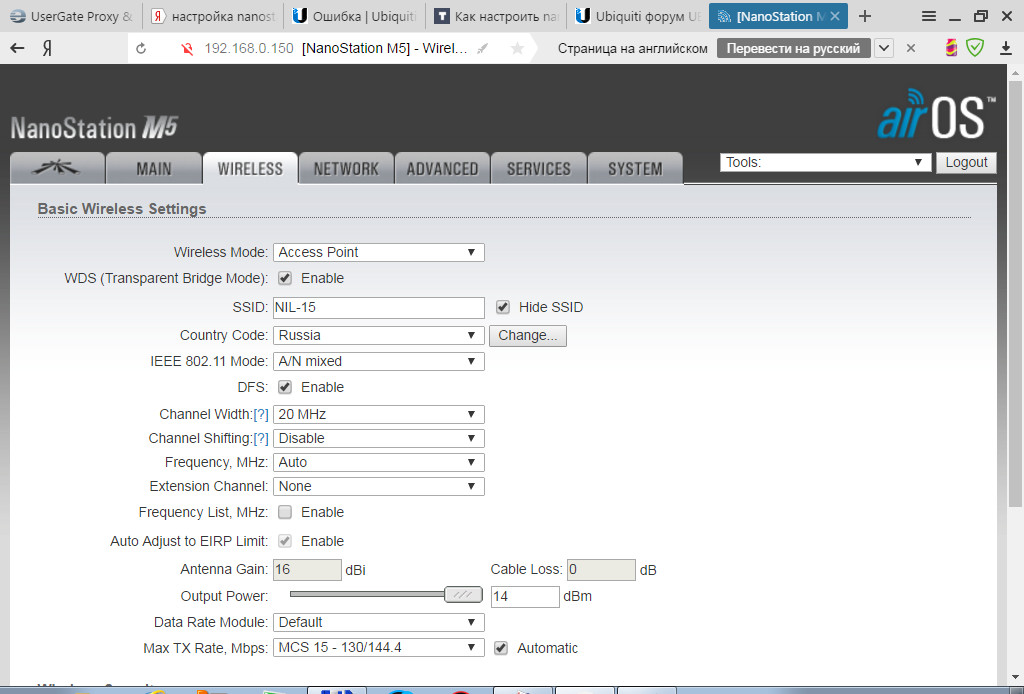Click the insecure connection icon in the address bar
This screenshot has width=1024, height=694.
[x=187, y=48]
